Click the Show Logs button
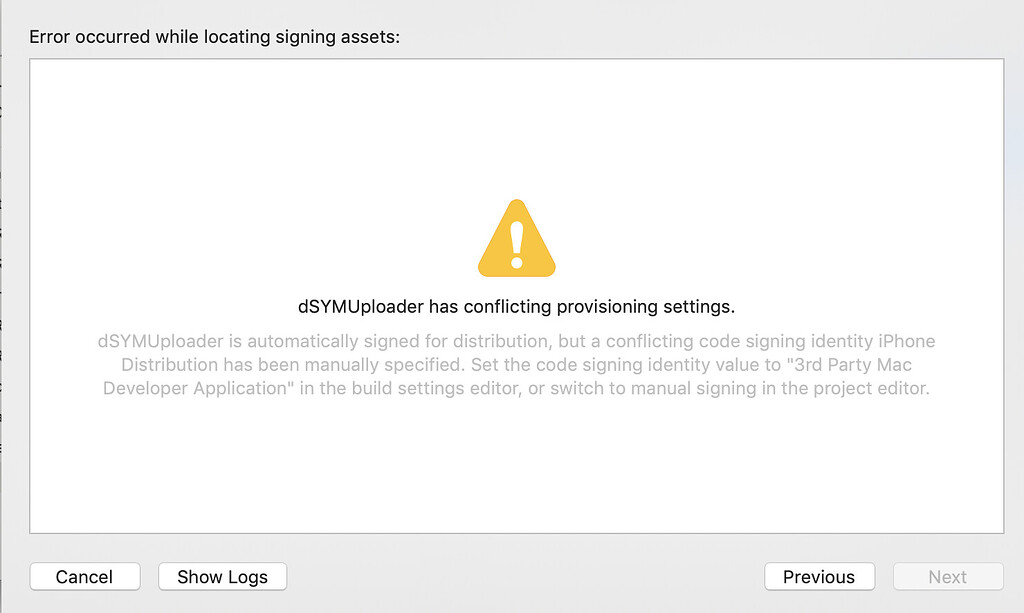 click(x=222, y=576)
